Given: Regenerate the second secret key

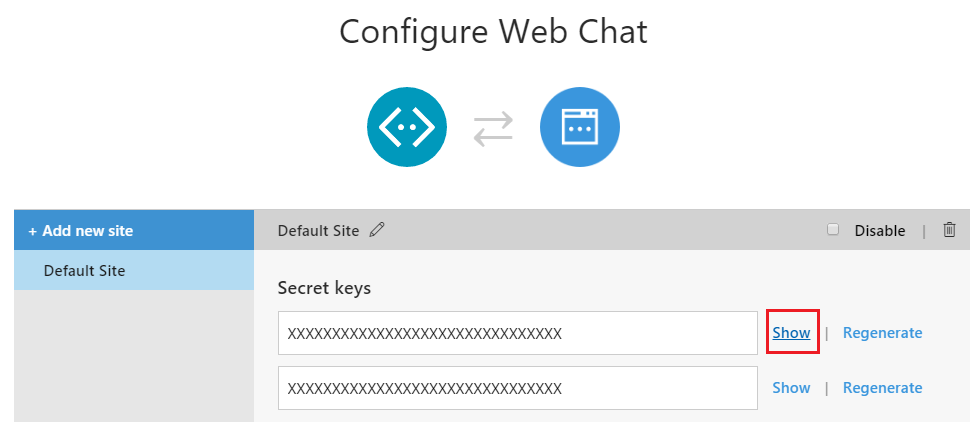Looking at the screenshot, I should point(882,388).
